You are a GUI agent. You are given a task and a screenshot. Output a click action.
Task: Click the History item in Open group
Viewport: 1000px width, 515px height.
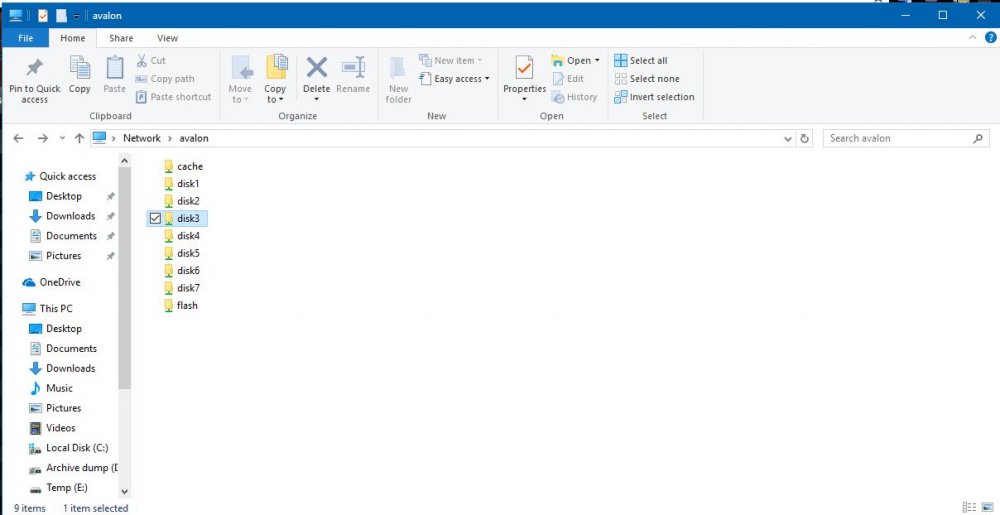tap(575, 97)
